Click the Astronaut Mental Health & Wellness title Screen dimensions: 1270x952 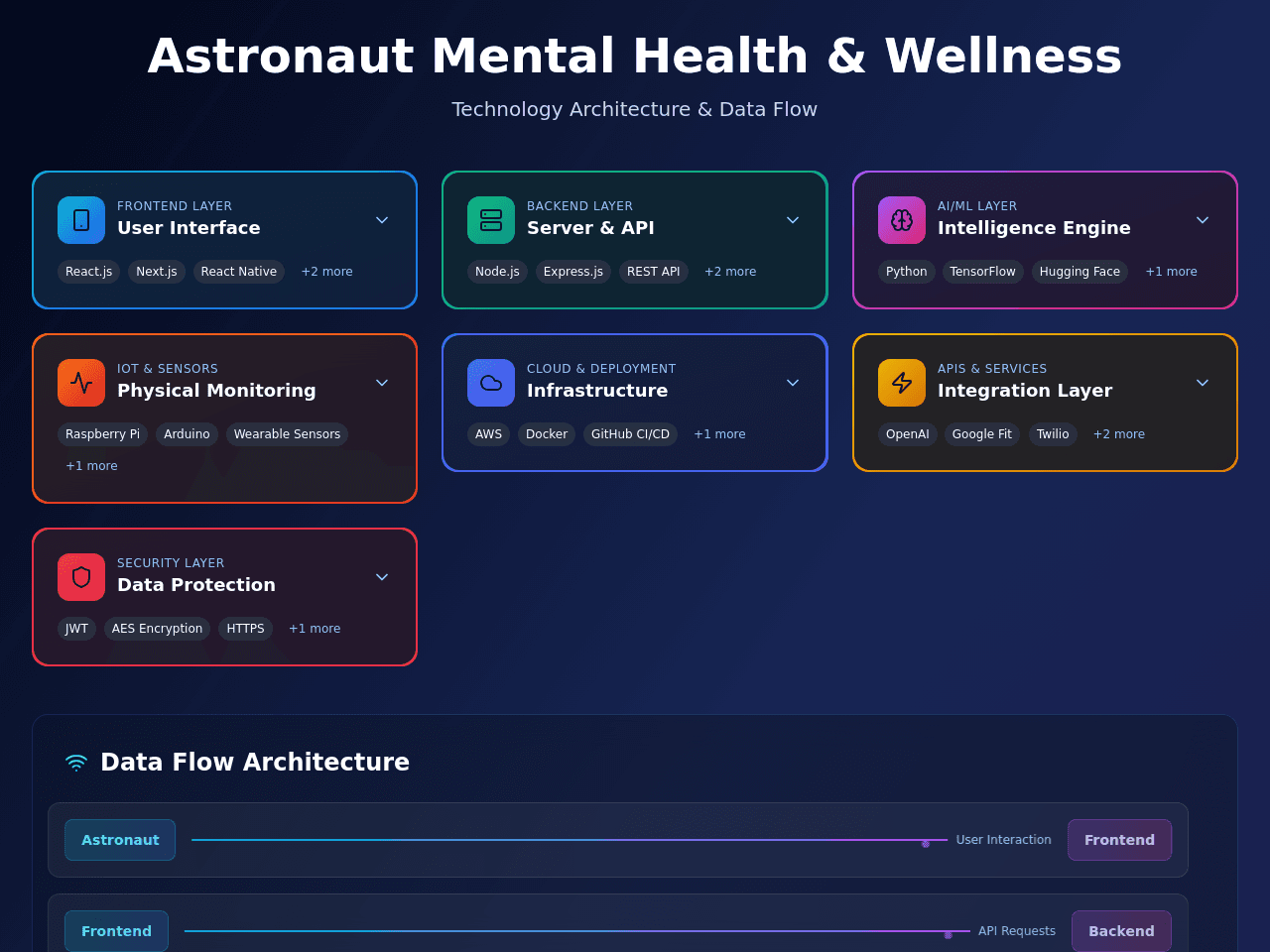635,56
